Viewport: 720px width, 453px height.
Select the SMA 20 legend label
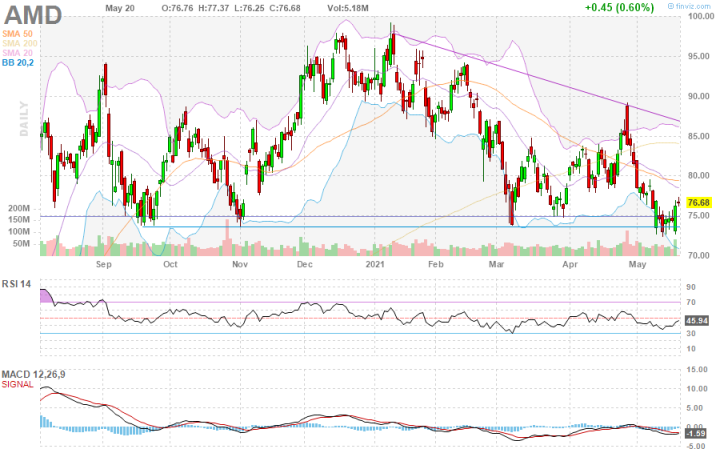17,53
